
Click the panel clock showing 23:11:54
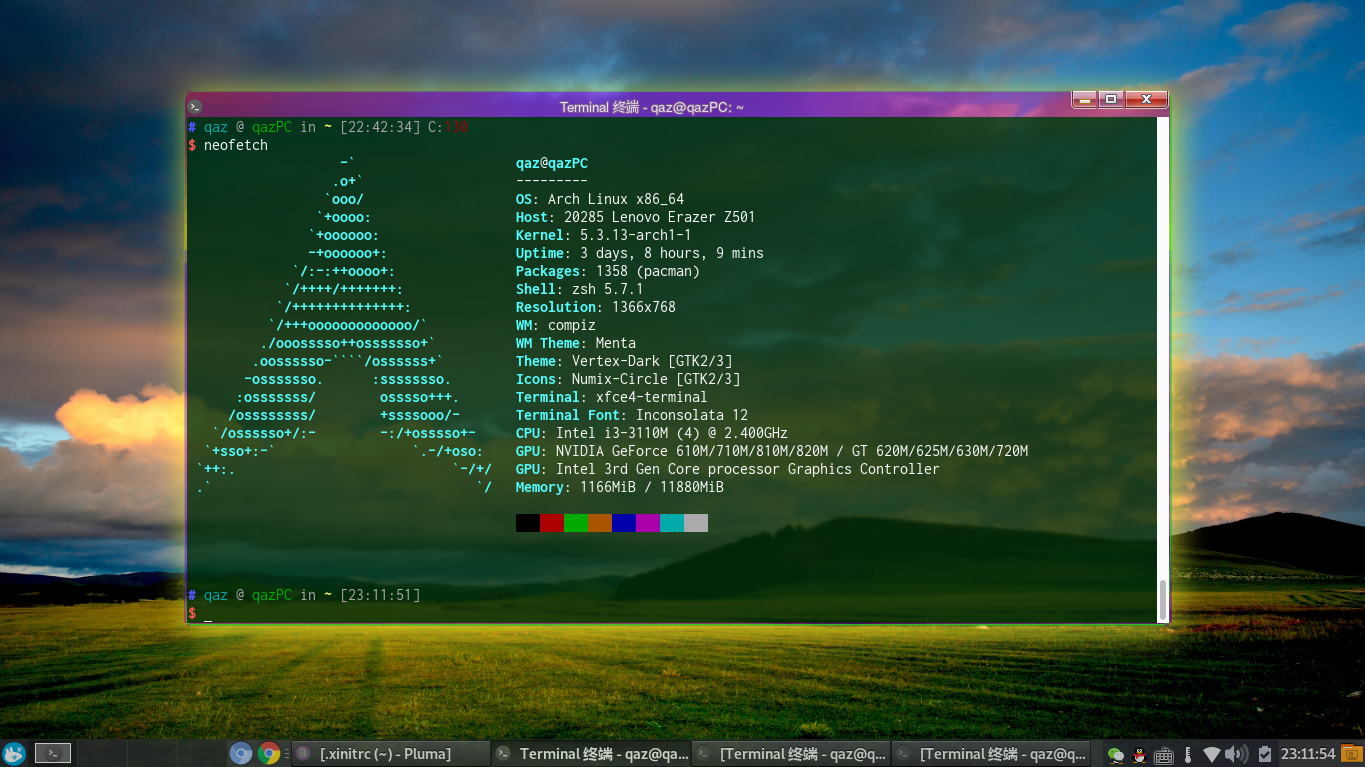point(1308,754)
